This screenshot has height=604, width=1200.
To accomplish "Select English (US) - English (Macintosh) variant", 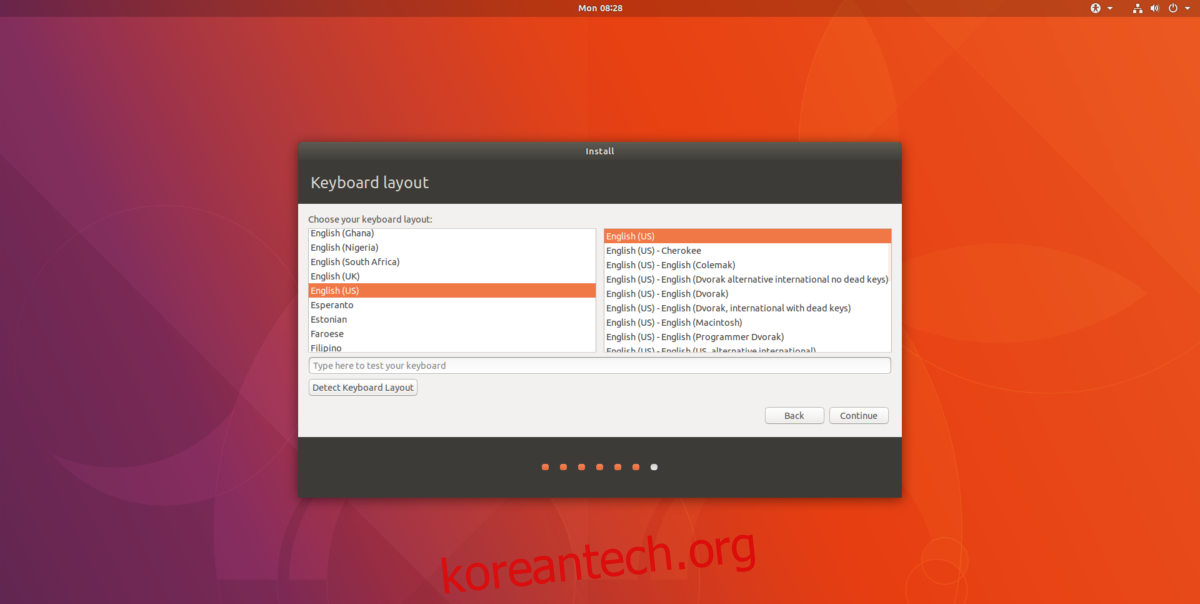I will (674, 323).
